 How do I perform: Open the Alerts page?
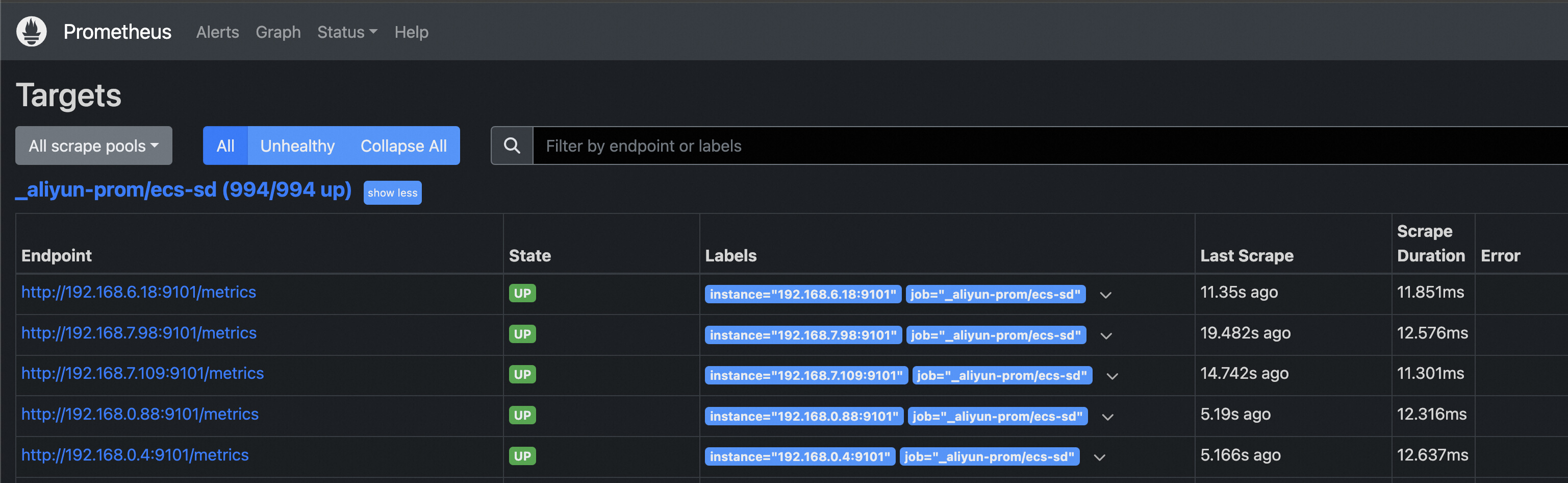pos(217,32)
